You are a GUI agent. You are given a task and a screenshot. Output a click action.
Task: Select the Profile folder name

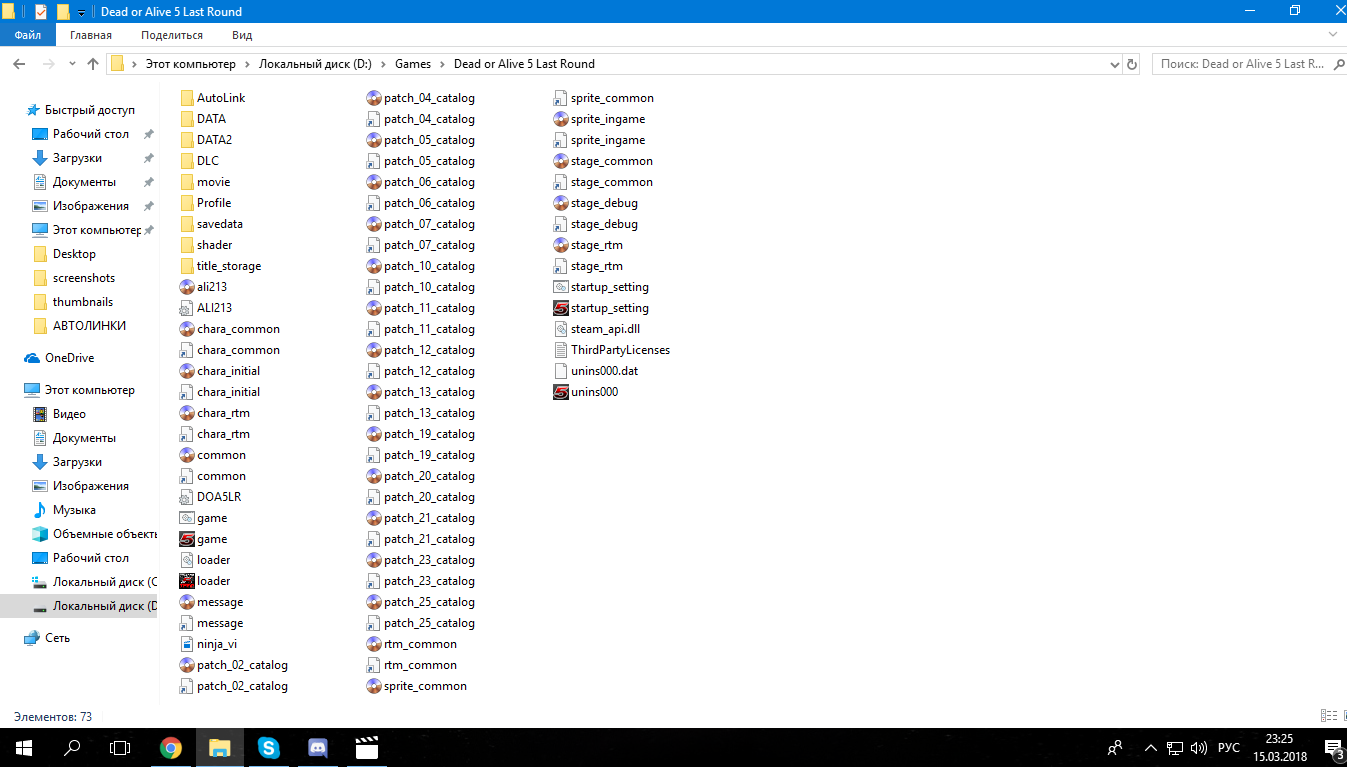pyautogui.click(x=214, y=203)
